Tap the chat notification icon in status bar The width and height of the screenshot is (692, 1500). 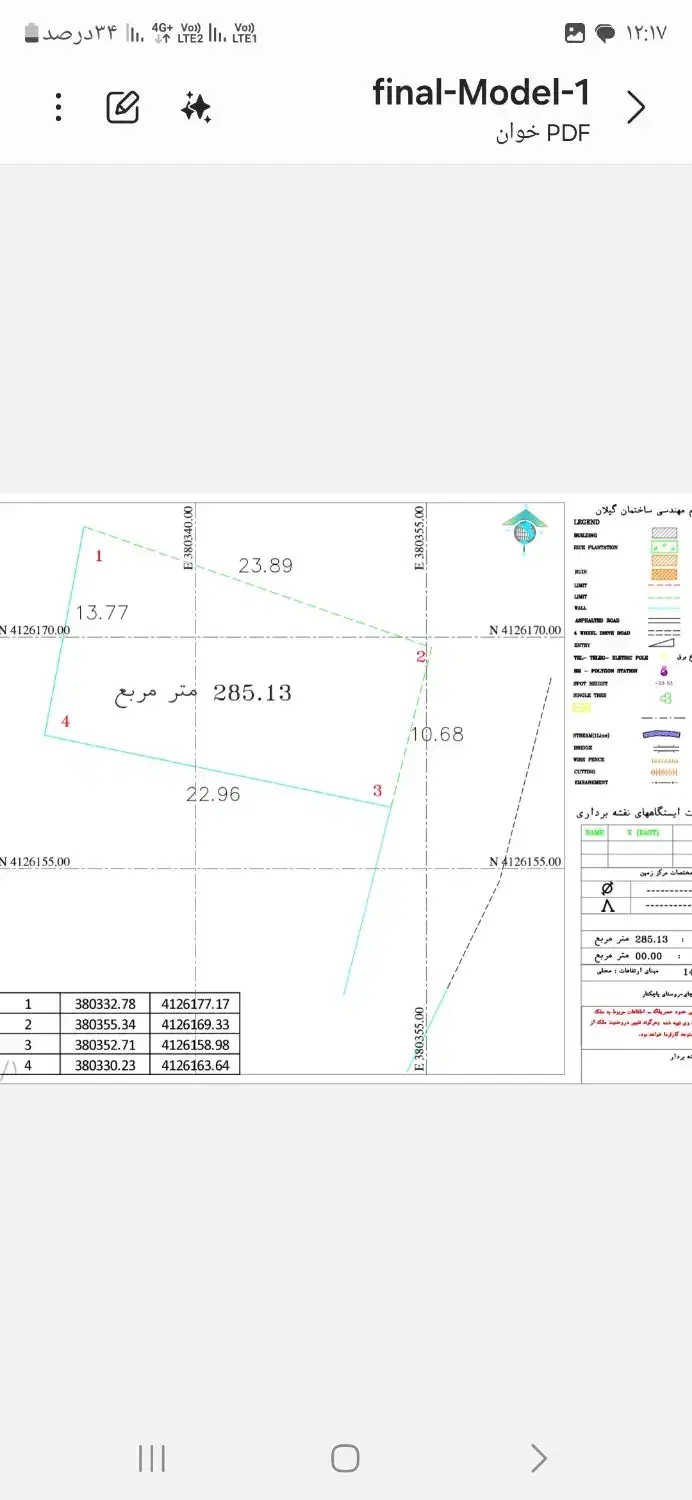point(605,33)
